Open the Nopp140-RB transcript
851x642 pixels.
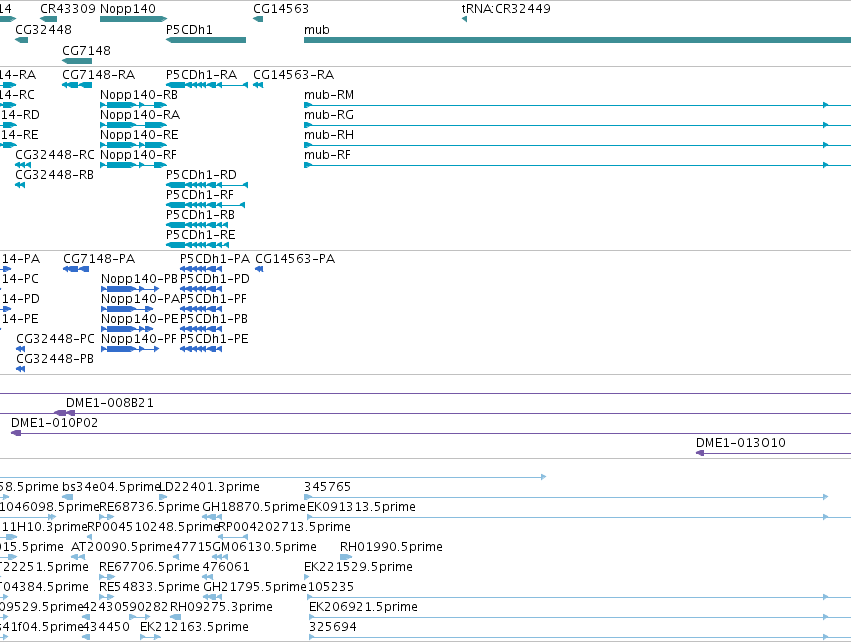pos(139,95)
